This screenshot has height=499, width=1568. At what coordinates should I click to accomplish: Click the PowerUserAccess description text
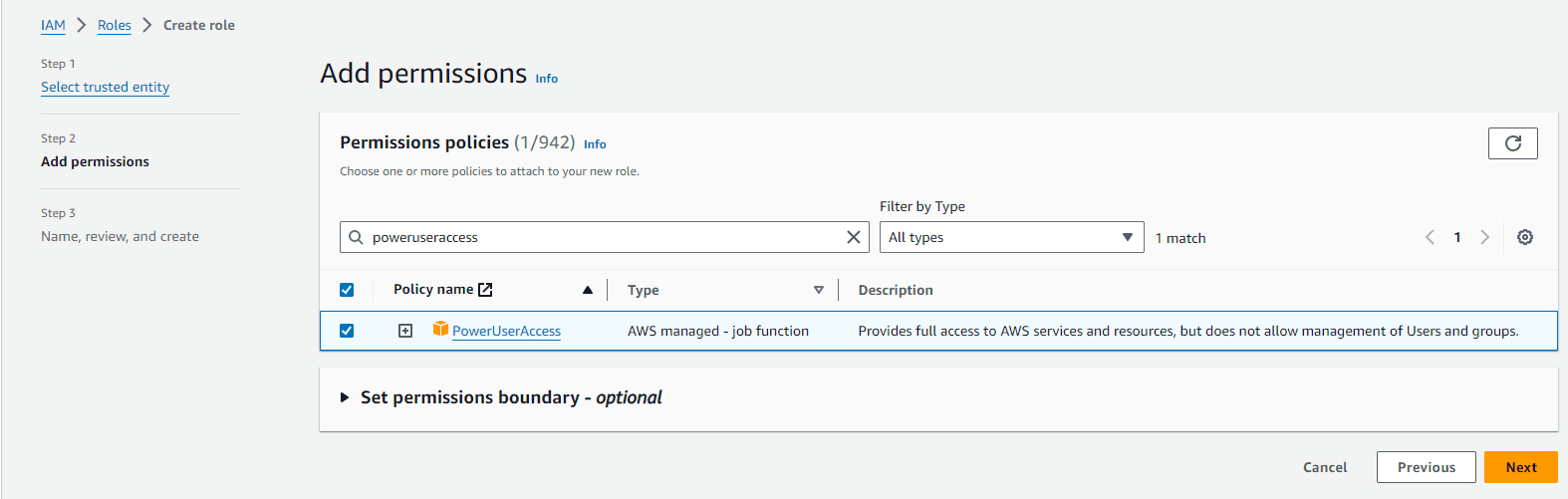(x=1188, y=331)
